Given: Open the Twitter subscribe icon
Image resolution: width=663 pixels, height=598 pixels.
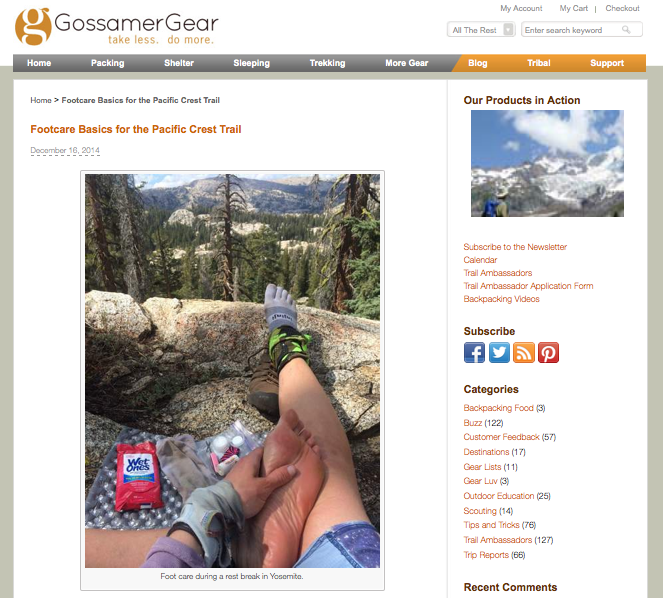Looking at the screenshot, I should click(499, 353).
